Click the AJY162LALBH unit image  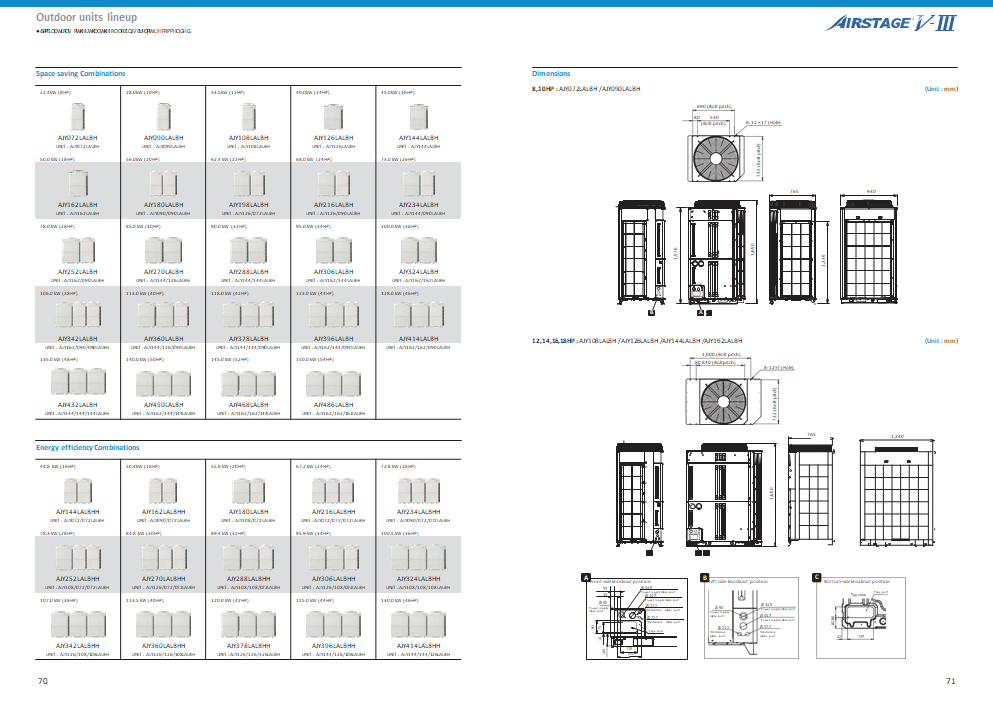point(78,184)
